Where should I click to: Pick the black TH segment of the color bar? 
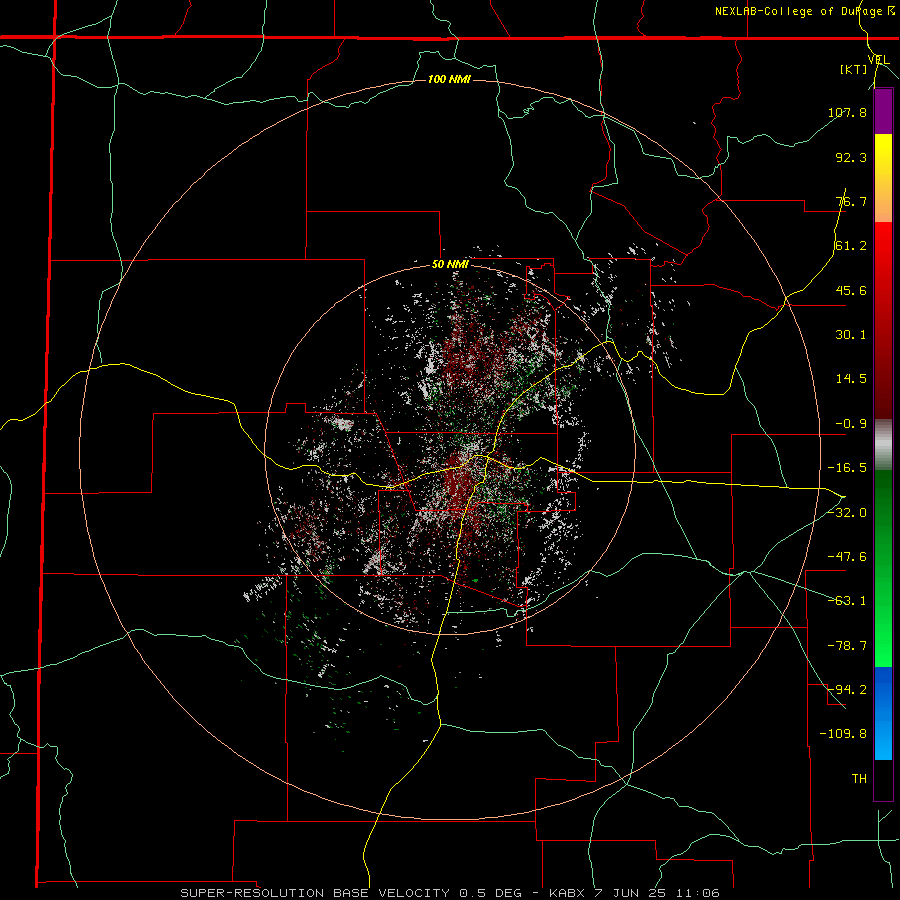point(883,779)
